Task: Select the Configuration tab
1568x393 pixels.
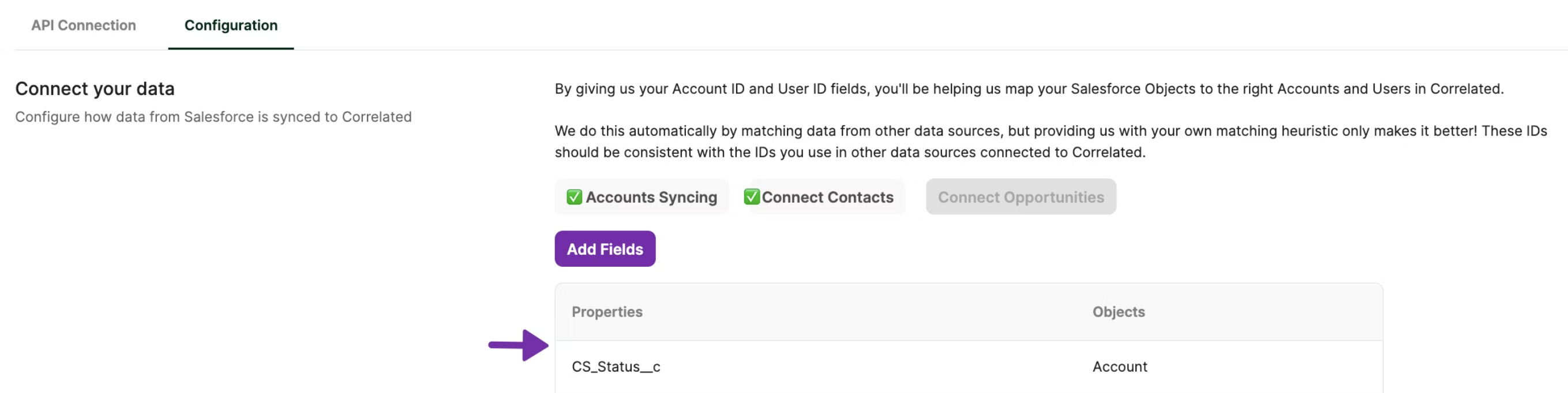Action: (x=231, y=25)
